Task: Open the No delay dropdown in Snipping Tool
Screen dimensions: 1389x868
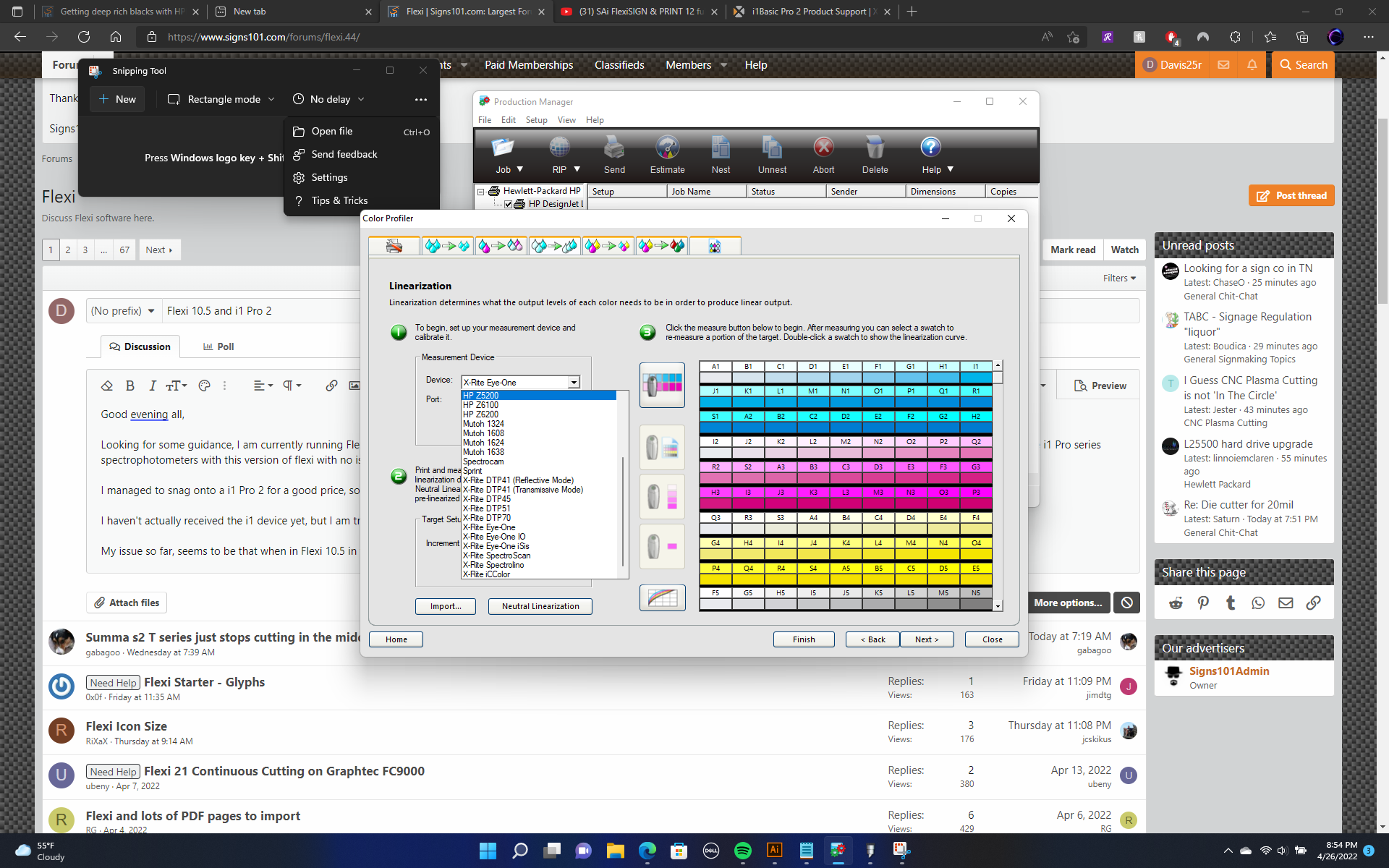Action: click(x=328, y=99)
